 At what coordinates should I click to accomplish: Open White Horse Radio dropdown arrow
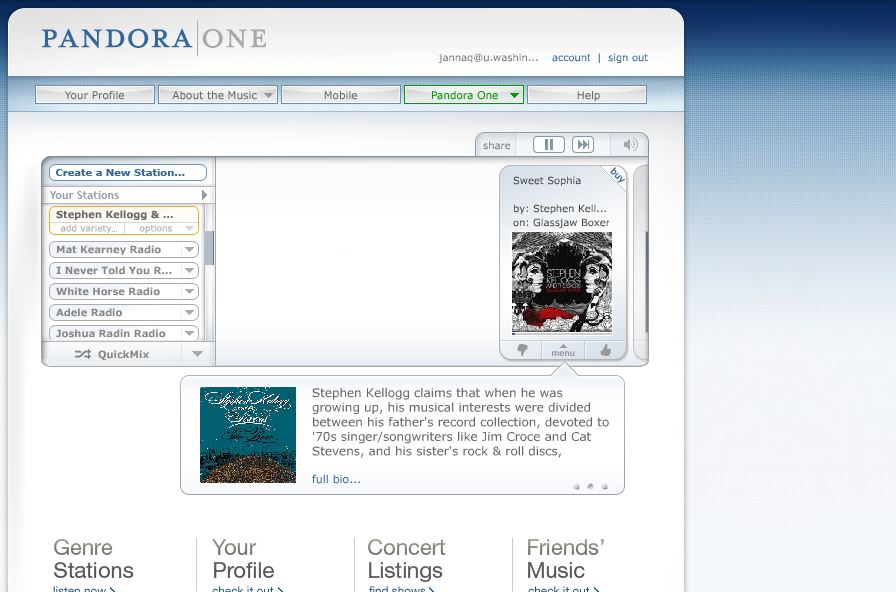coord(189,291)
